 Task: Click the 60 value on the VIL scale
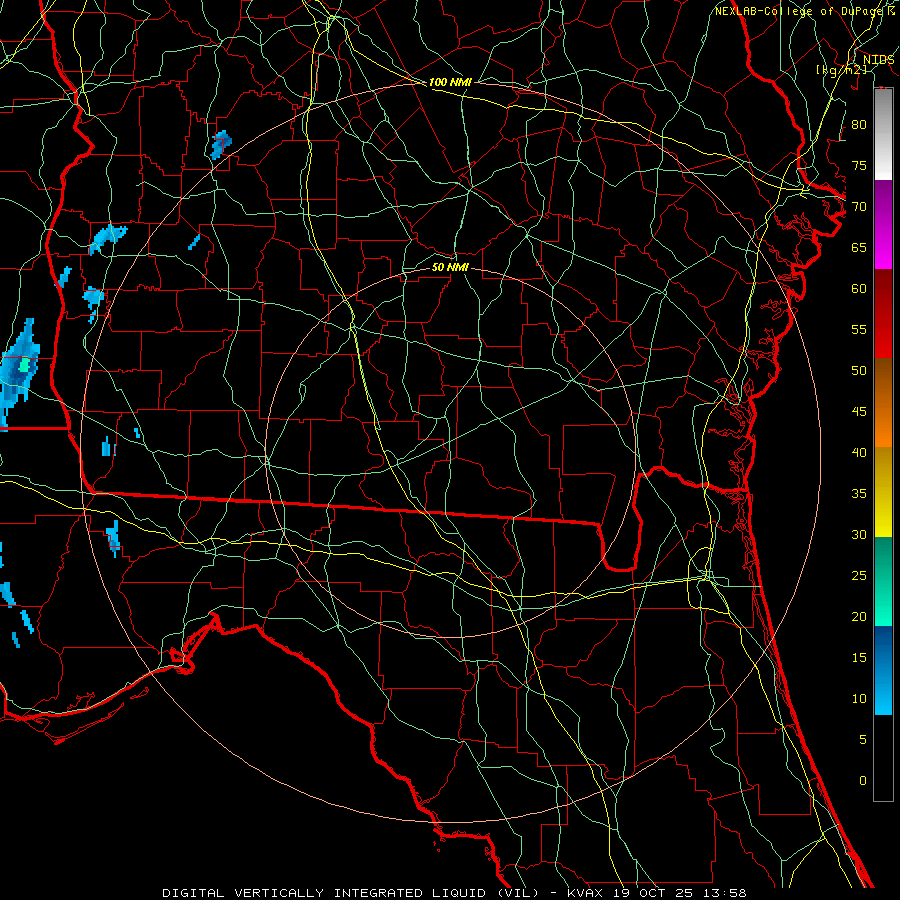point(859,289)
